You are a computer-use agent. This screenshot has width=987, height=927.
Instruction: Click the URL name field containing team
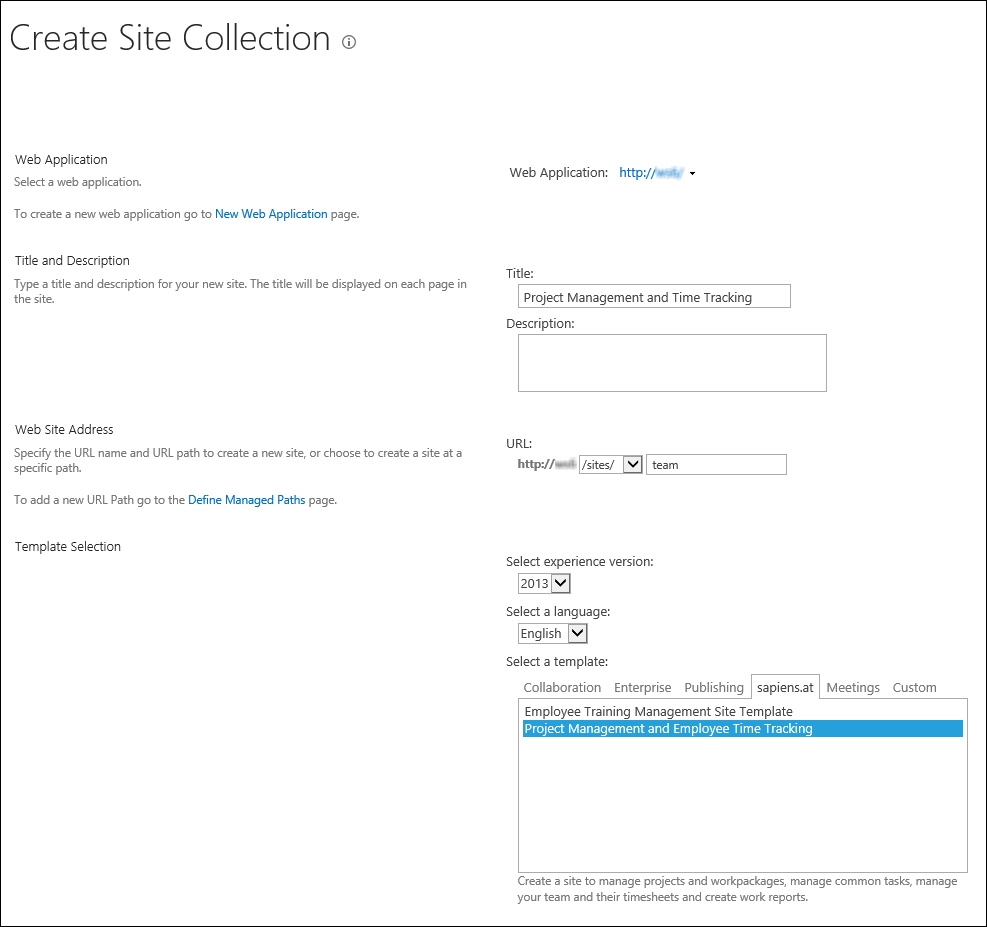(x=716, y=464)
